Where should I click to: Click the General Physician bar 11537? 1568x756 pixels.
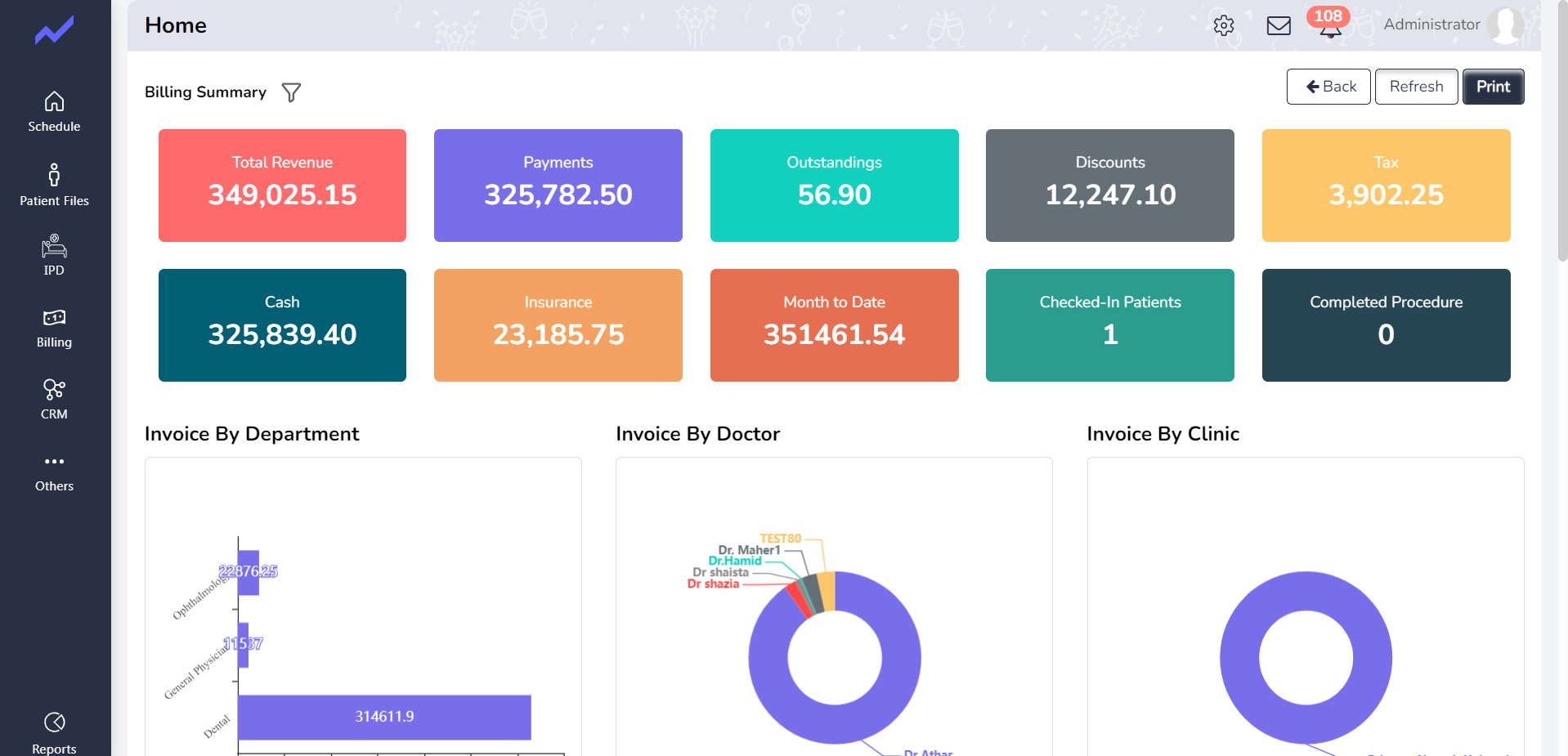[244, 645]
